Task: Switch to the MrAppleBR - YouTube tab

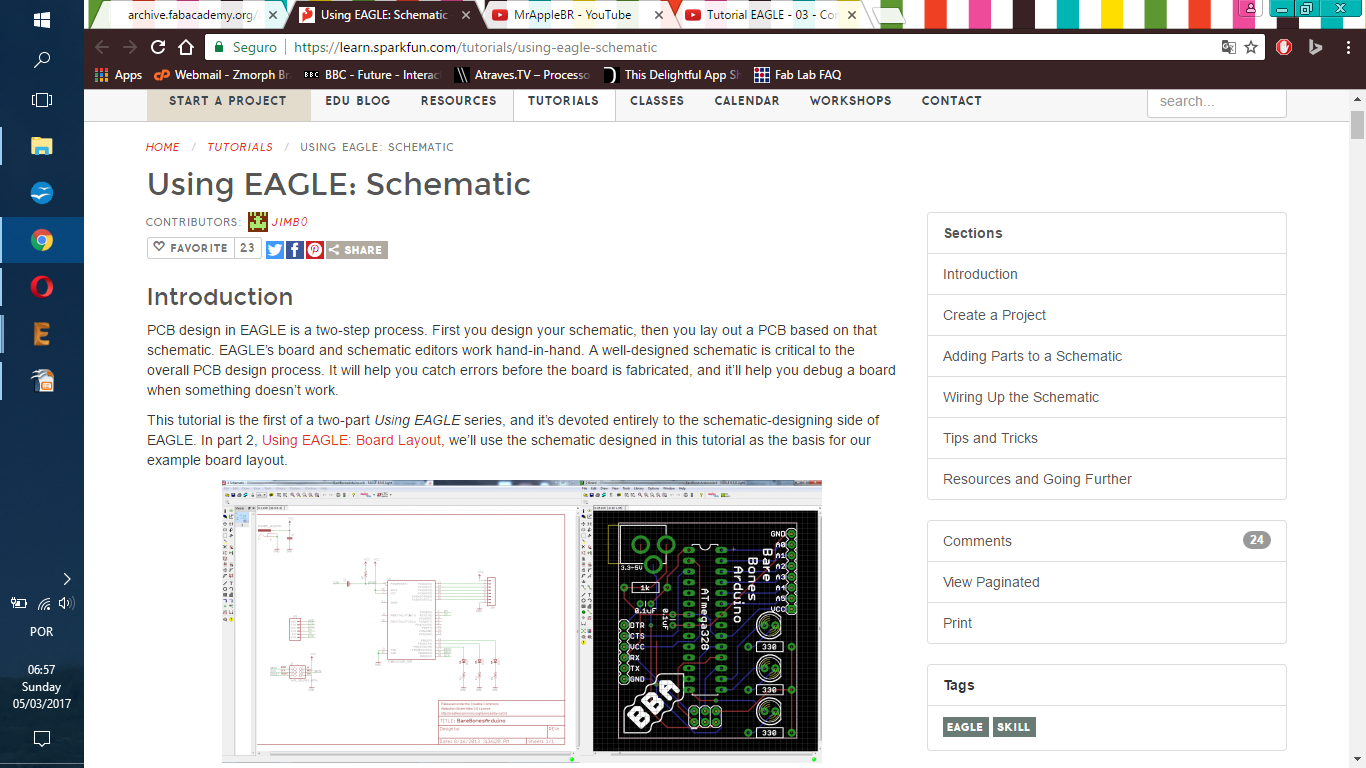Action: pos(572,15)
